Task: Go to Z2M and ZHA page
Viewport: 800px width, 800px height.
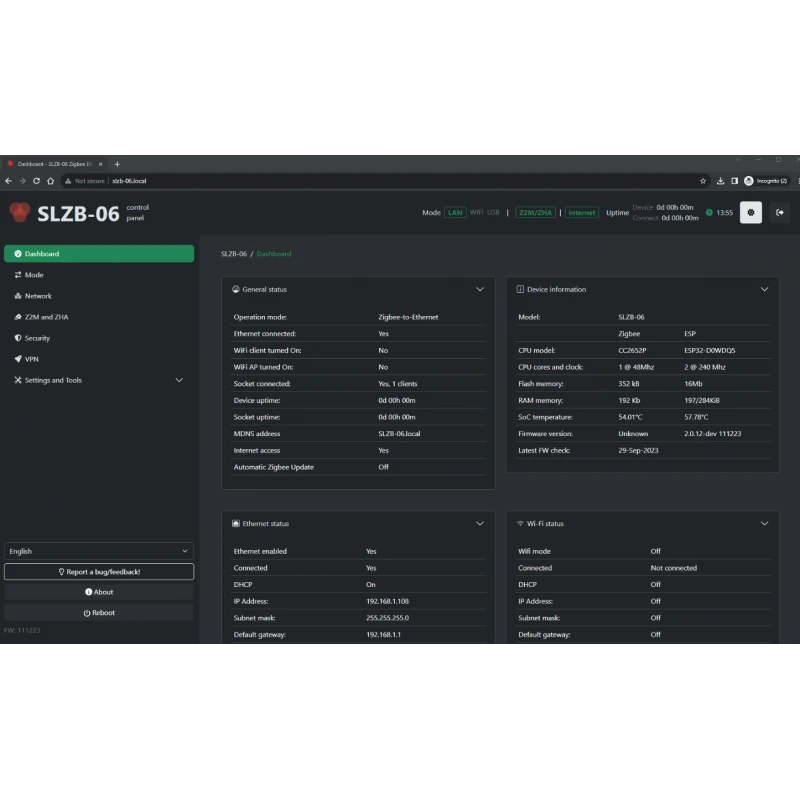Action: [x=46, y=317]
